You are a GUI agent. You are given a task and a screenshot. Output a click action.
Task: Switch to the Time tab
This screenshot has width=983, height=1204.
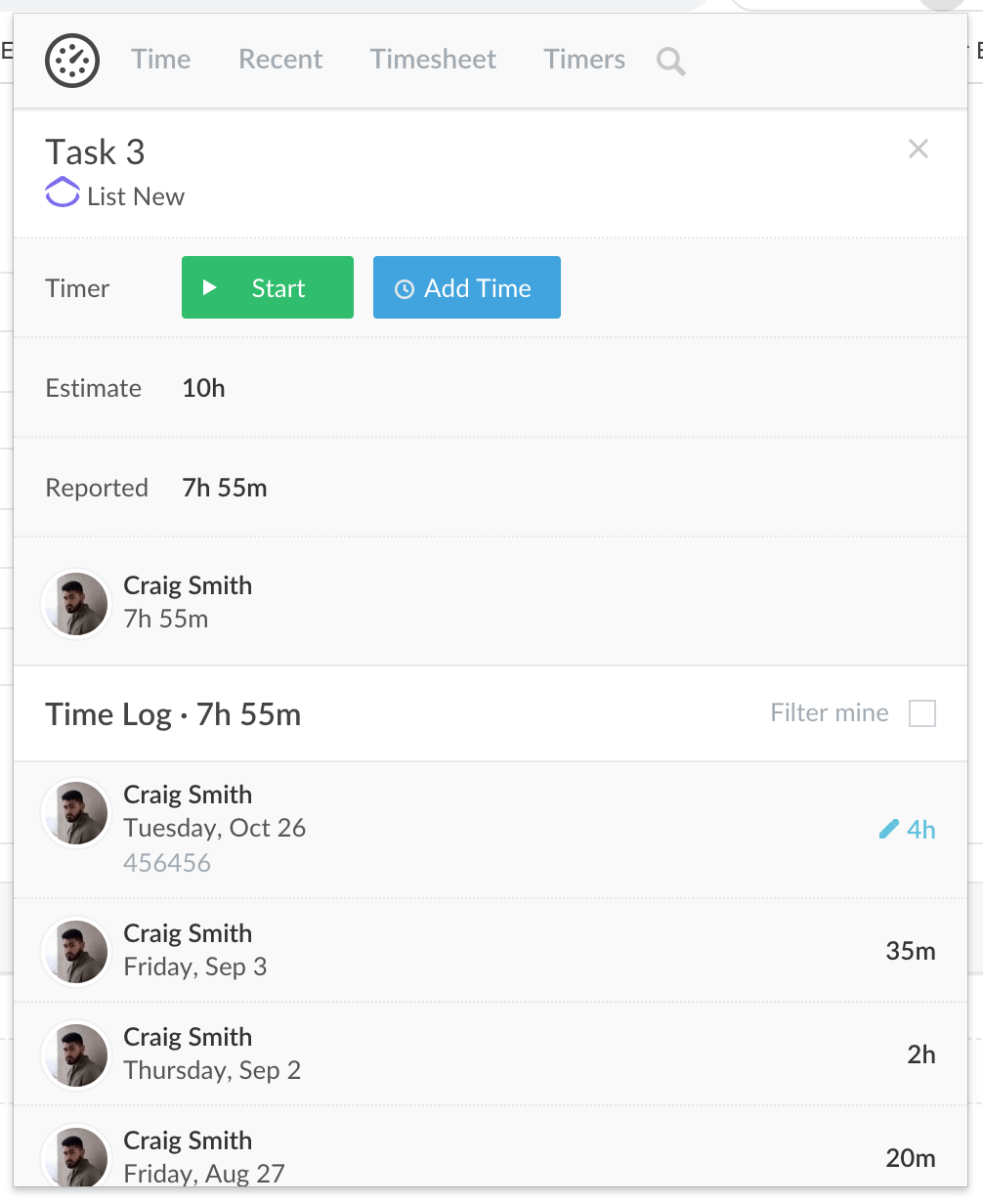[x=161, y=60]
